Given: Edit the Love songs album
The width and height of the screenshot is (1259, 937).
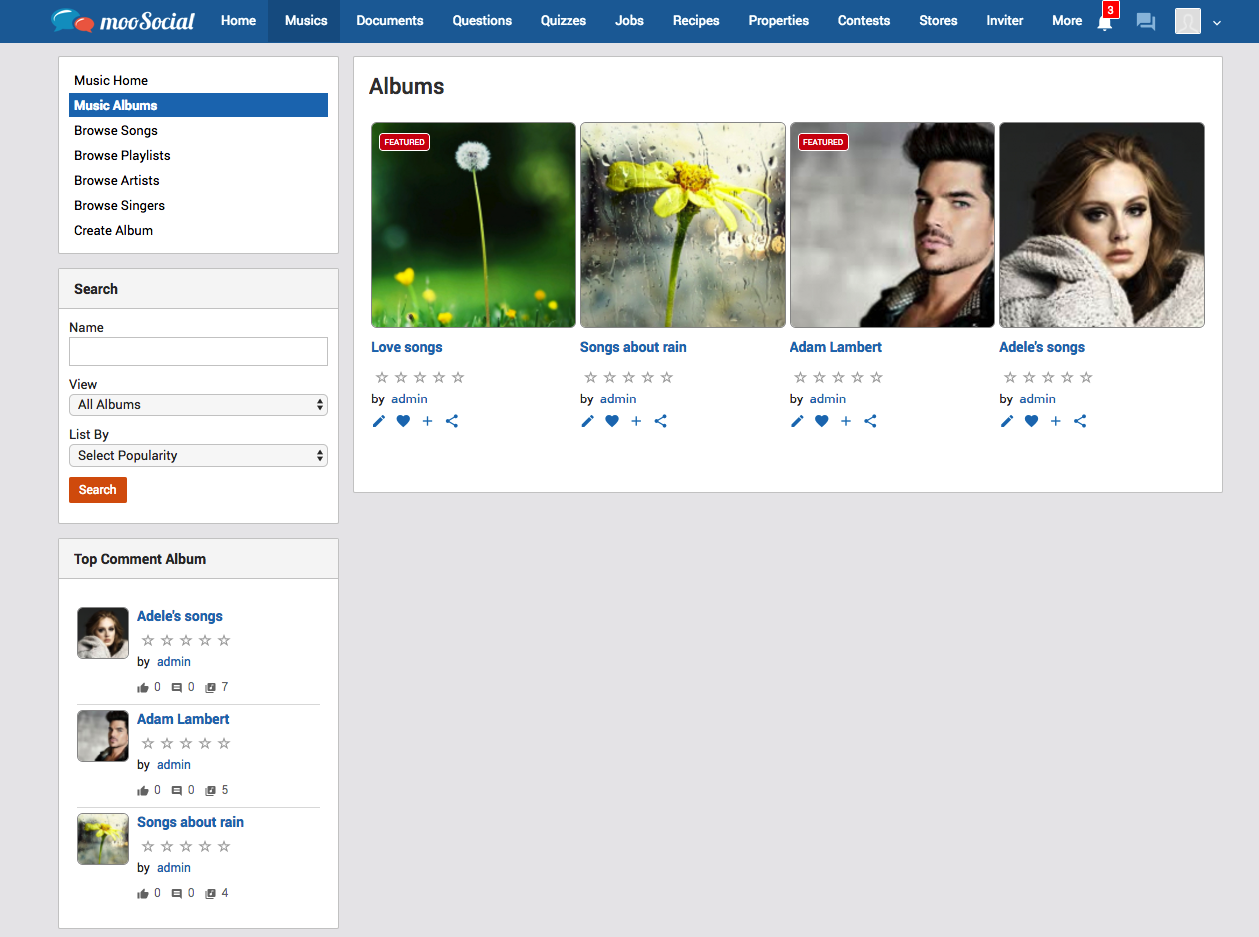Looking at the screenshot, I should 379,421.
